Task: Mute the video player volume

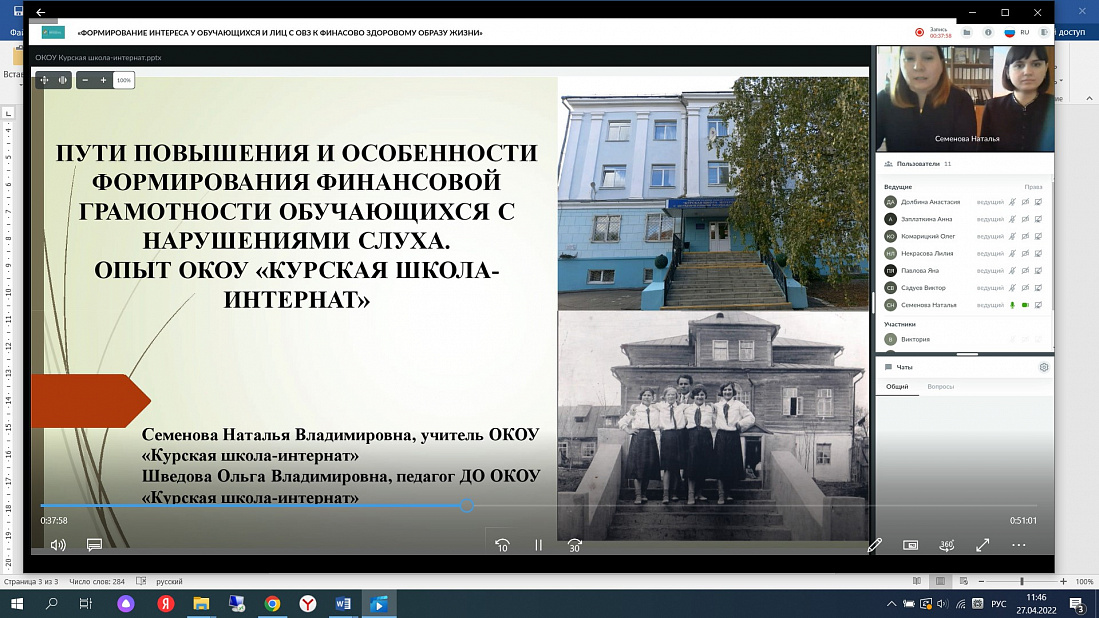Action: pyautogui.click(x=58, y=544)
